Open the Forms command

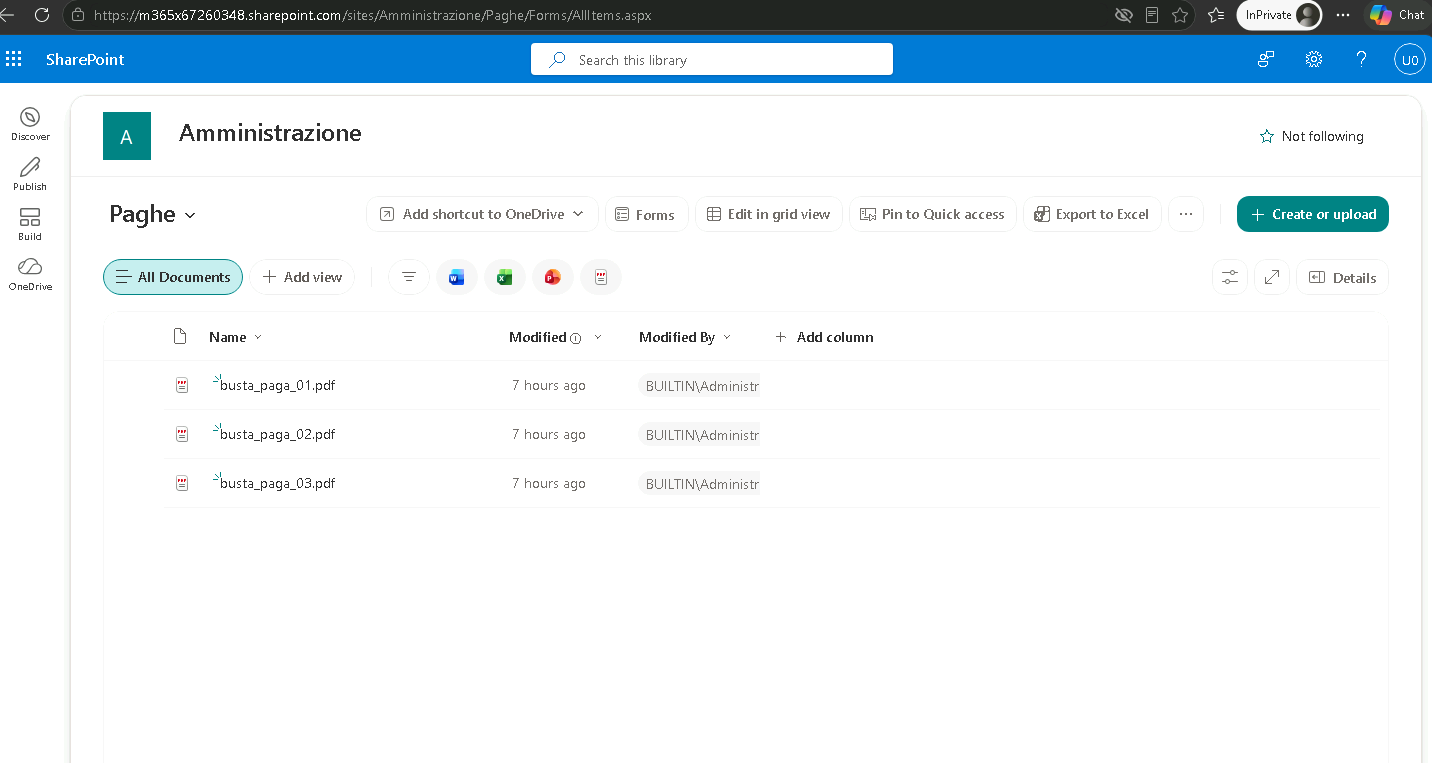tap(646, 214)
